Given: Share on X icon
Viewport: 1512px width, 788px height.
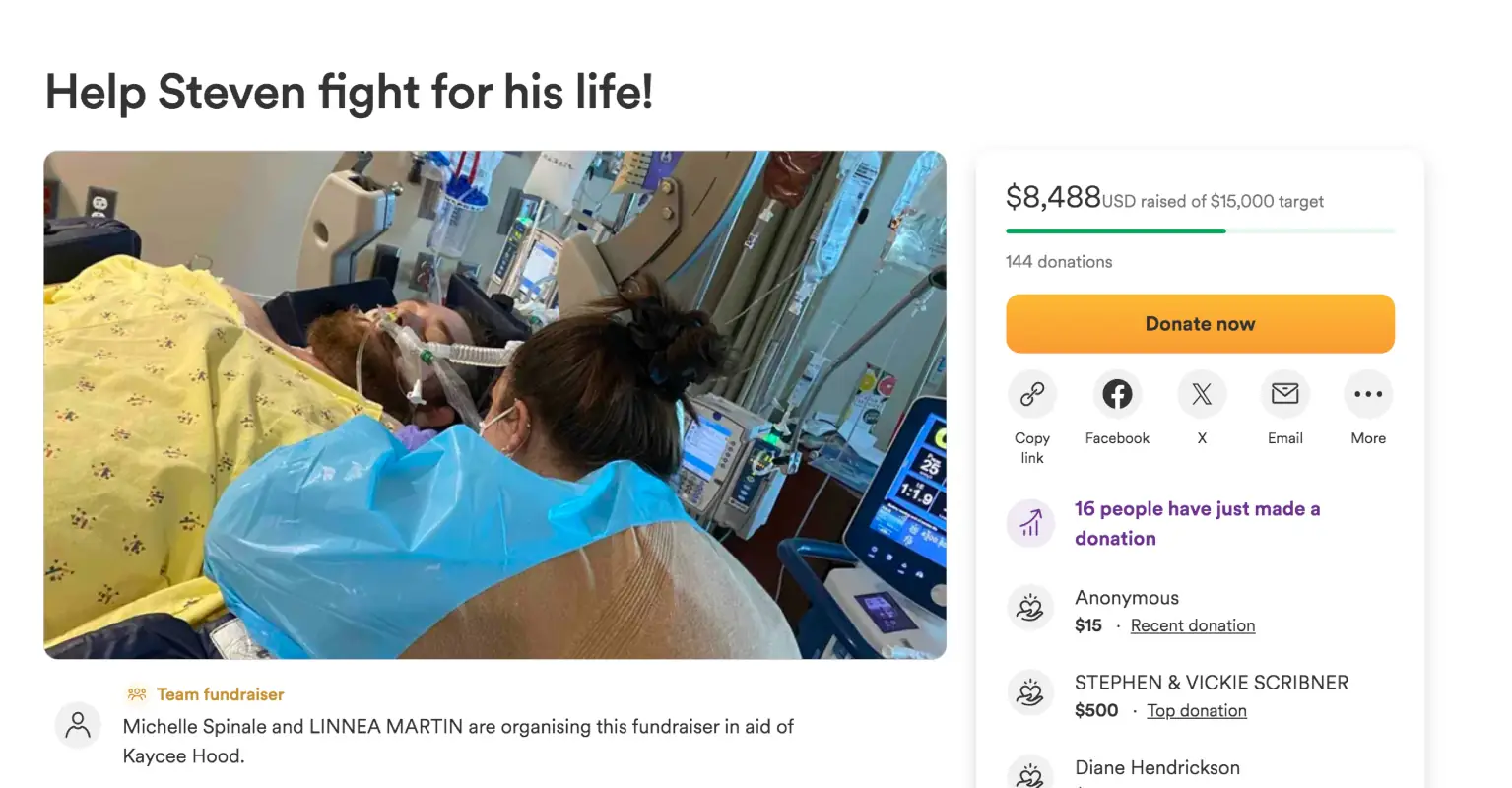Looking at the screenshot, I should point(1202,394).
